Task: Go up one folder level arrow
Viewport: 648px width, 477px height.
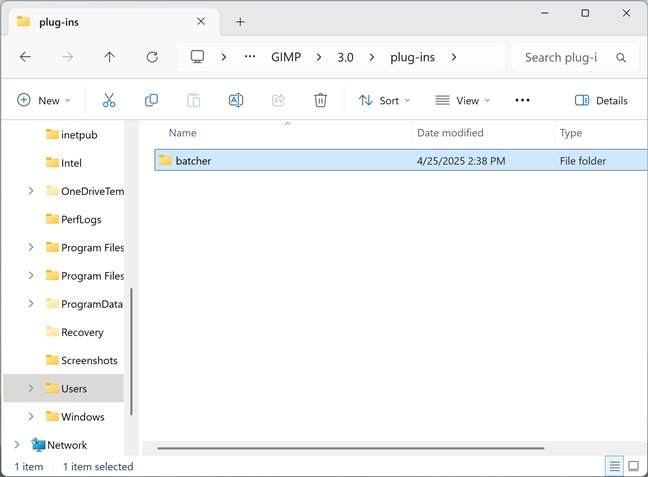Action: pos(110,57)
